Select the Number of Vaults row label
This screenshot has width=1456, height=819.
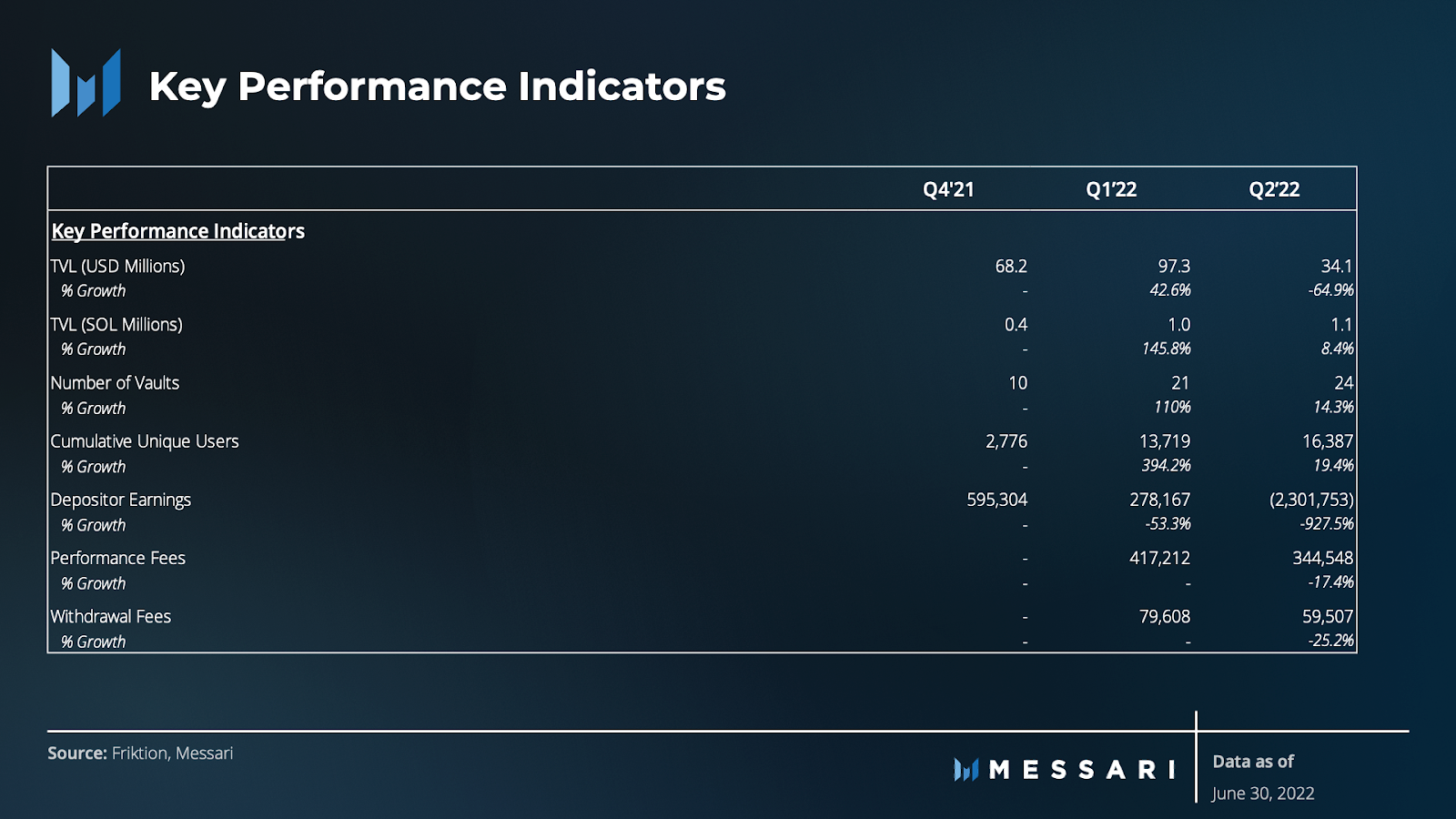point(115,382)
